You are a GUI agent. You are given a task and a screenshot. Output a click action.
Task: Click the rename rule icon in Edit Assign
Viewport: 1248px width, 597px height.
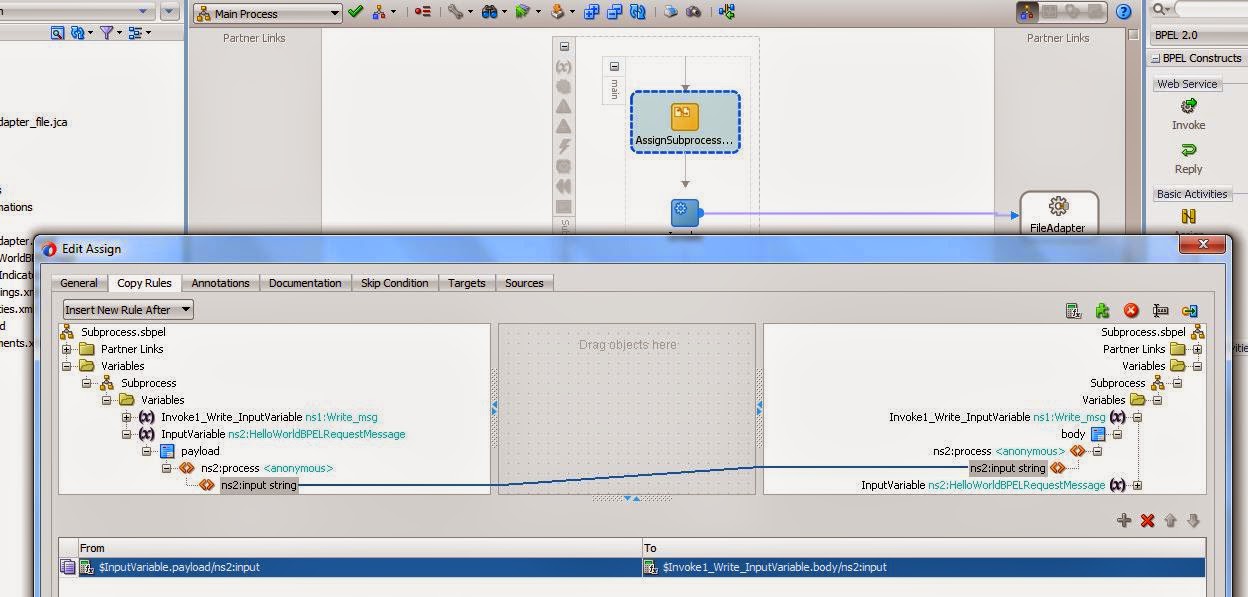pos(1160,311)
